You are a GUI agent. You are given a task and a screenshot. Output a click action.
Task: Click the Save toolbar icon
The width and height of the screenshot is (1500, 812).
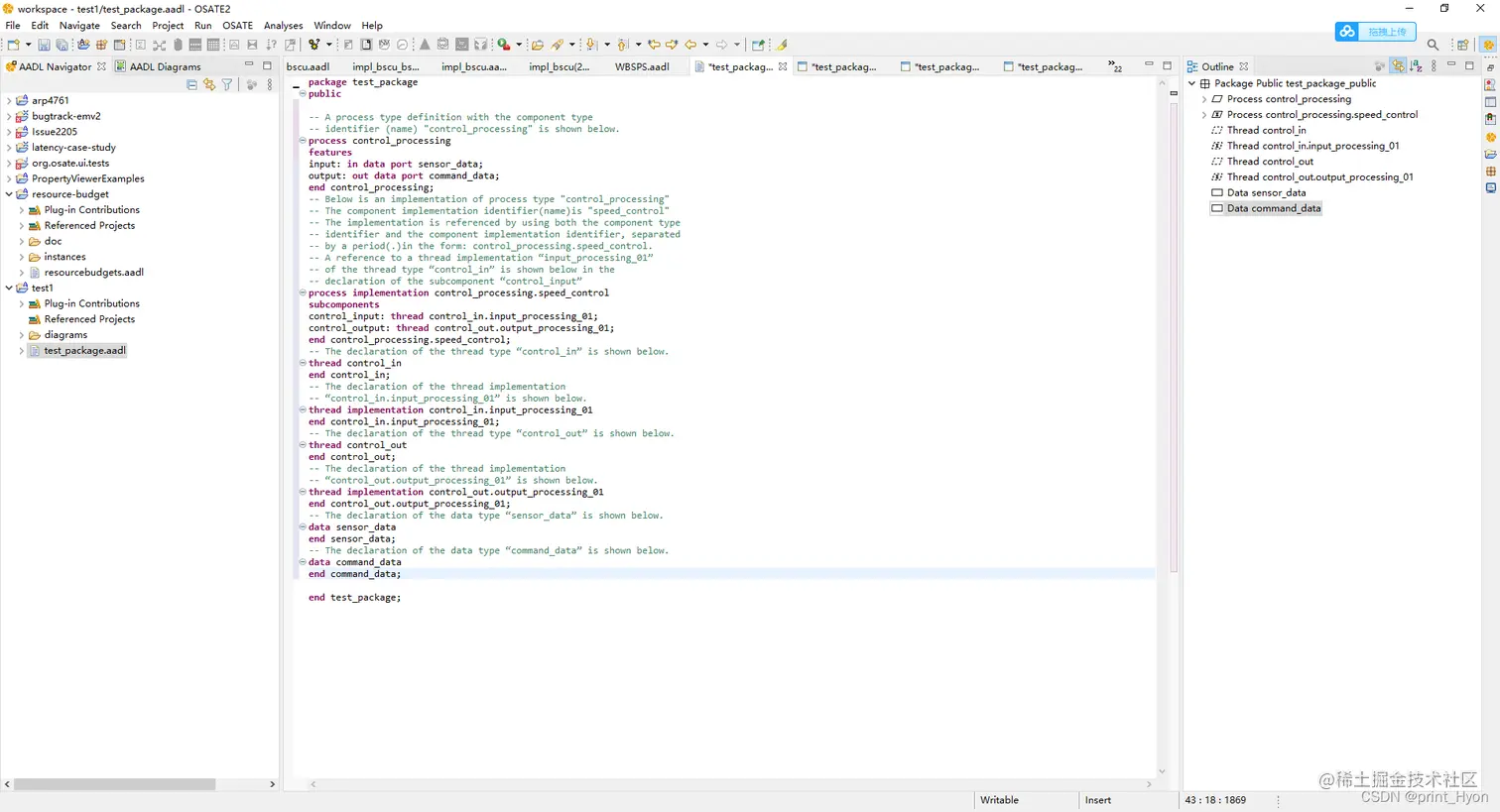[x=44, y=45]
